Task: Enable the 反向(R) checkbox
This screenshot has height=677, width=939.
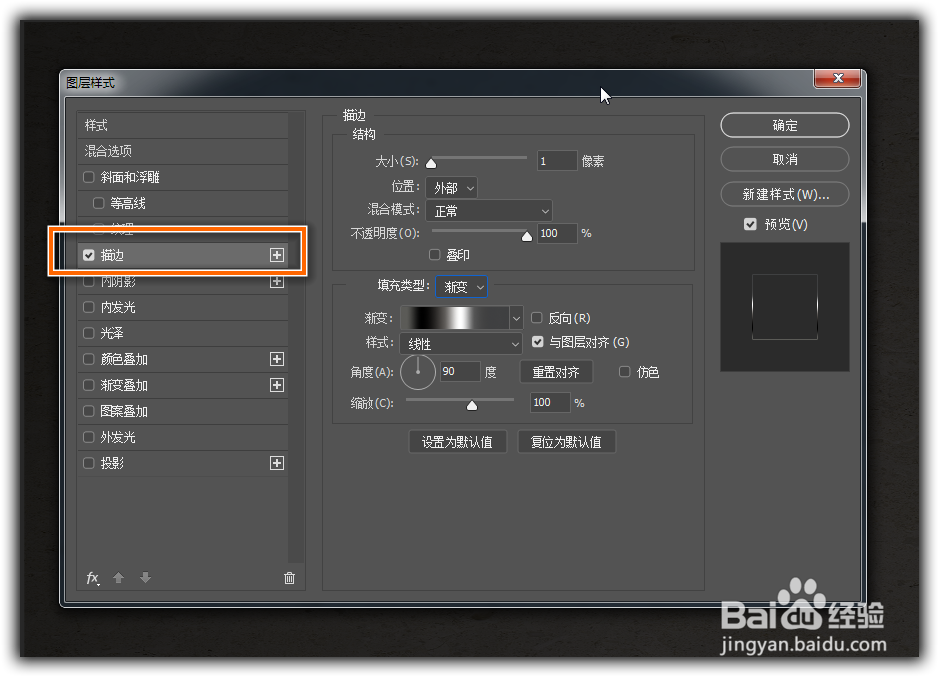Action: click(x=537, y=316)
